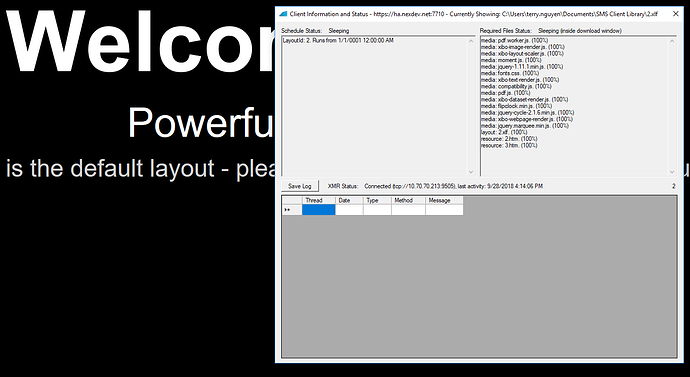Select the Method column header
The height and width of the screenshot is (377, 690).
[408, 200]
